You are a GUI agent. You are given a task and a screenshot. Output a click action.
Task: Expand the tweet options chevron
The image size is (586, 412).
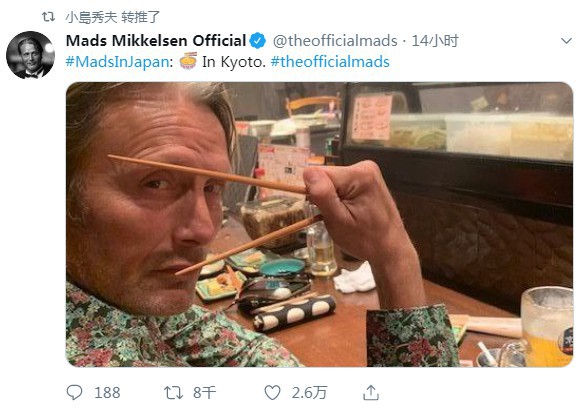(567, 40)
